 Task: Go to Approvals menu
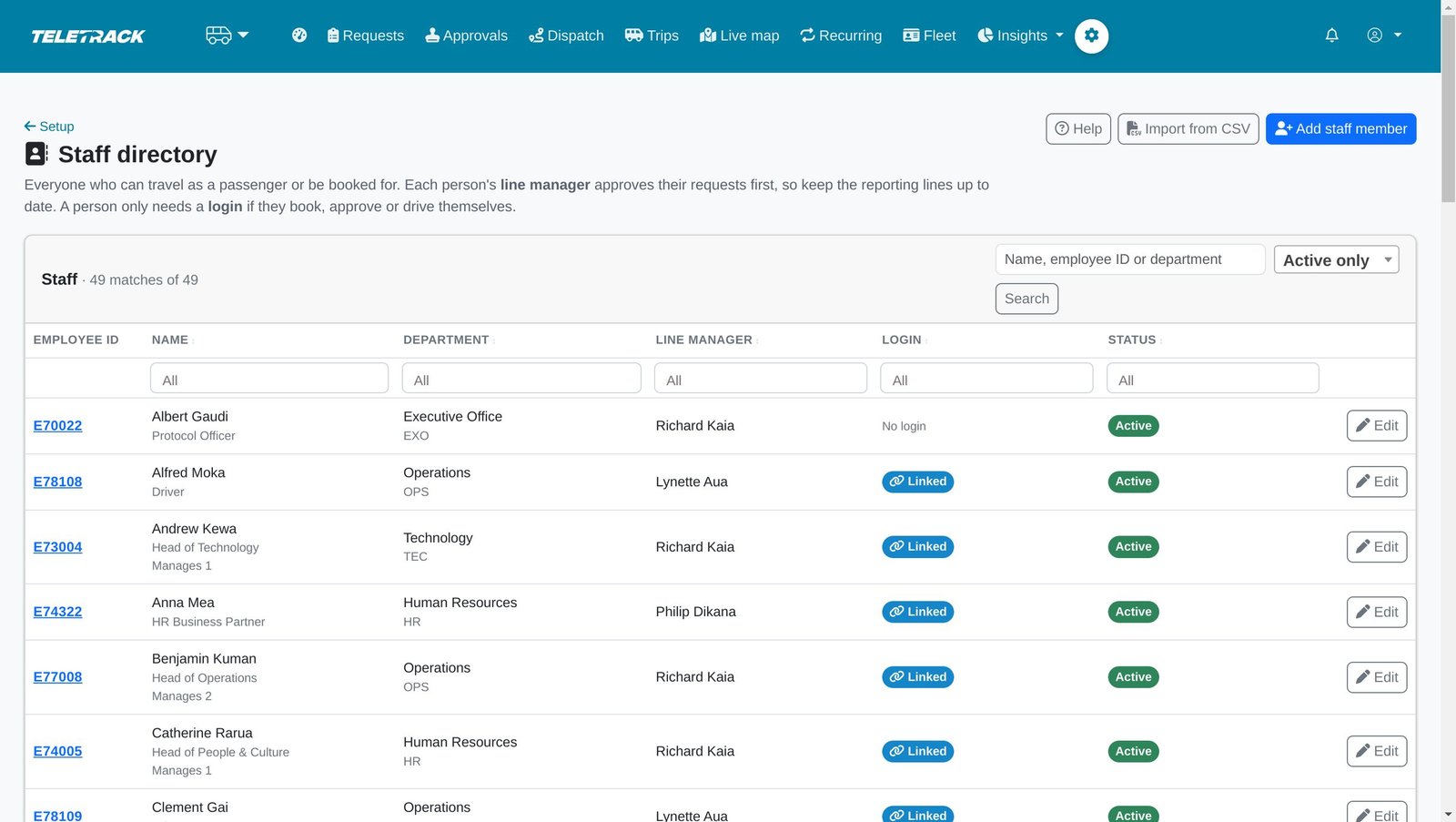pos(466,36)
